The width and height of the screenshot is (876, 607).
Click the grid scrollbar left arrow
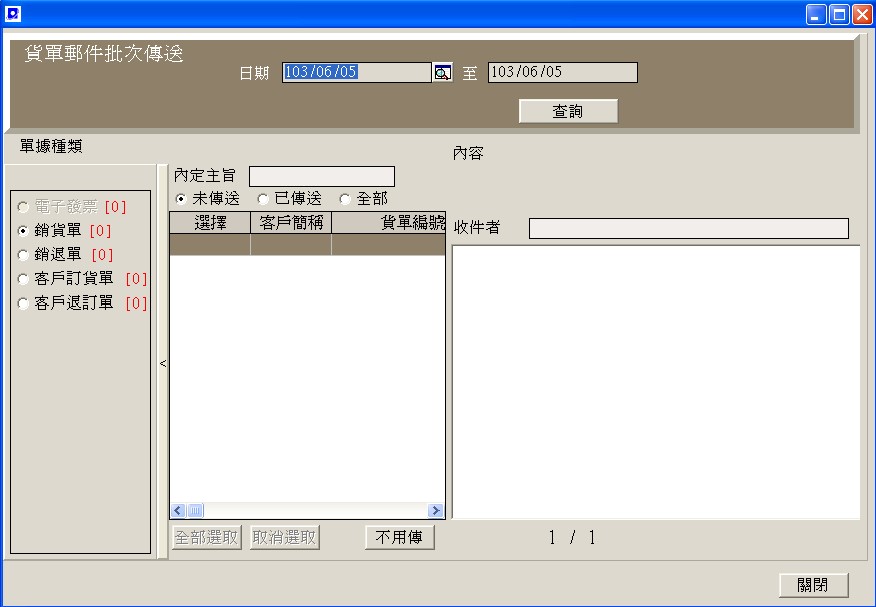click(x=178, y=510)
